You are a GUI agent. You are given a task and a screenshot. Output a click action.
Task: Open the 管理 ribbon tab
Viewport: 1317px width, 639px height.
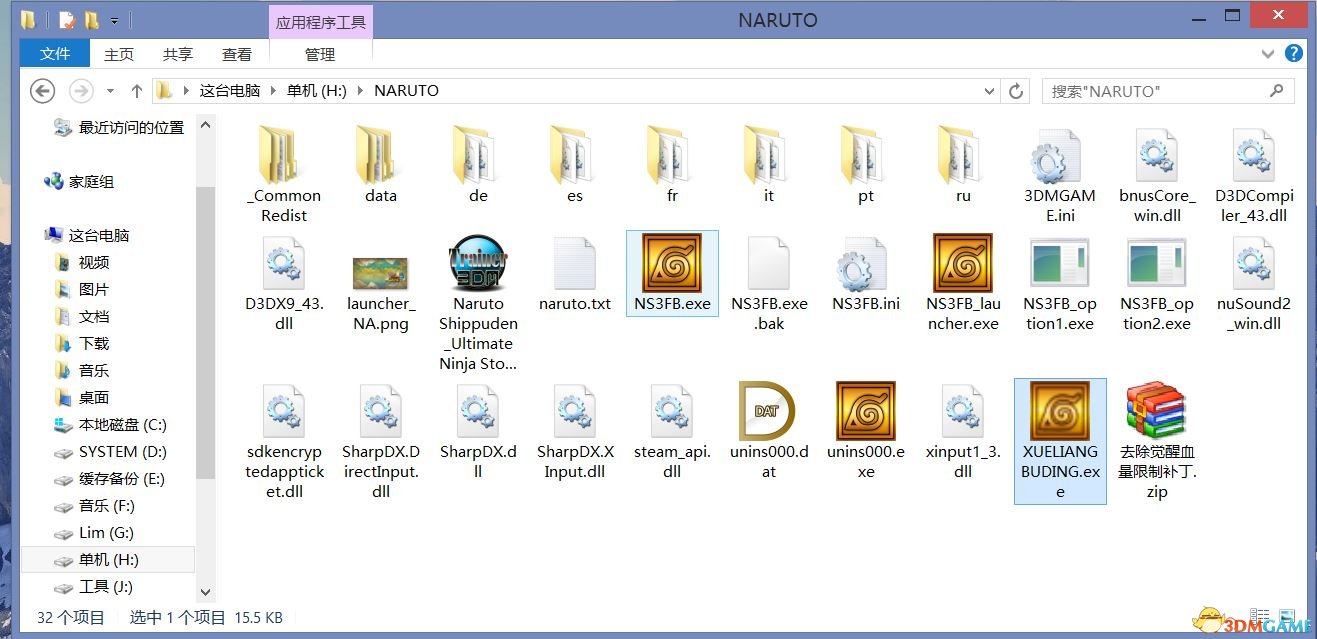[320, 54]
